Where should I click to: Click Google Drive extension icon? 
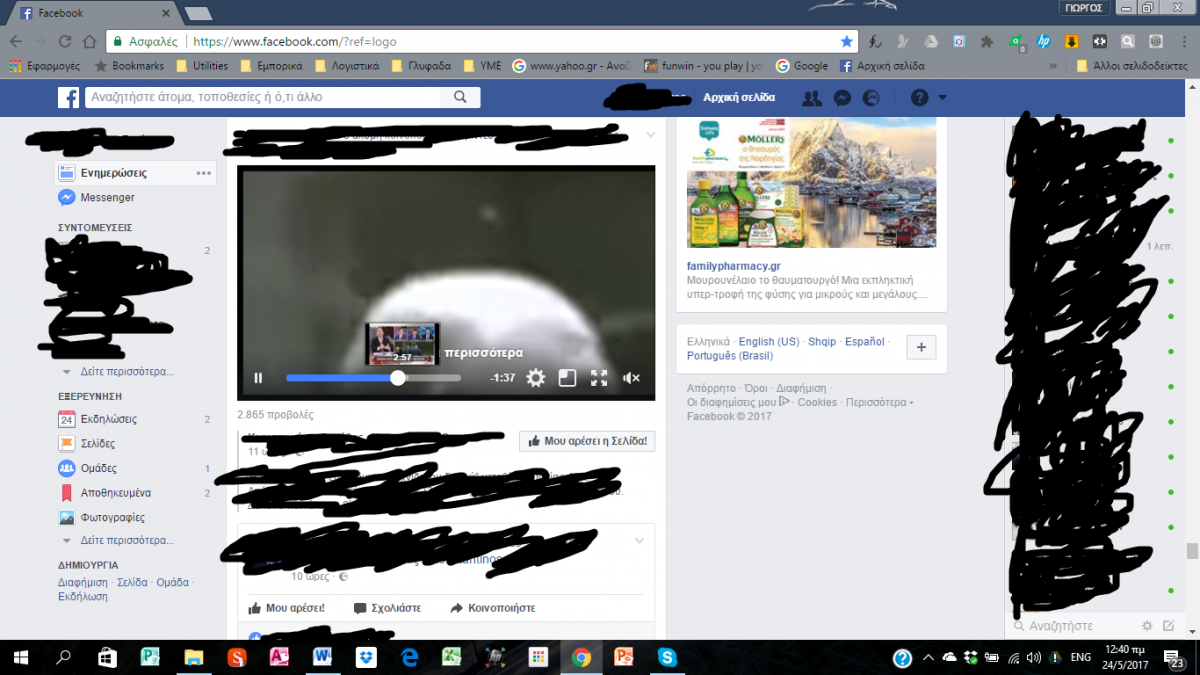click(931, 42)
